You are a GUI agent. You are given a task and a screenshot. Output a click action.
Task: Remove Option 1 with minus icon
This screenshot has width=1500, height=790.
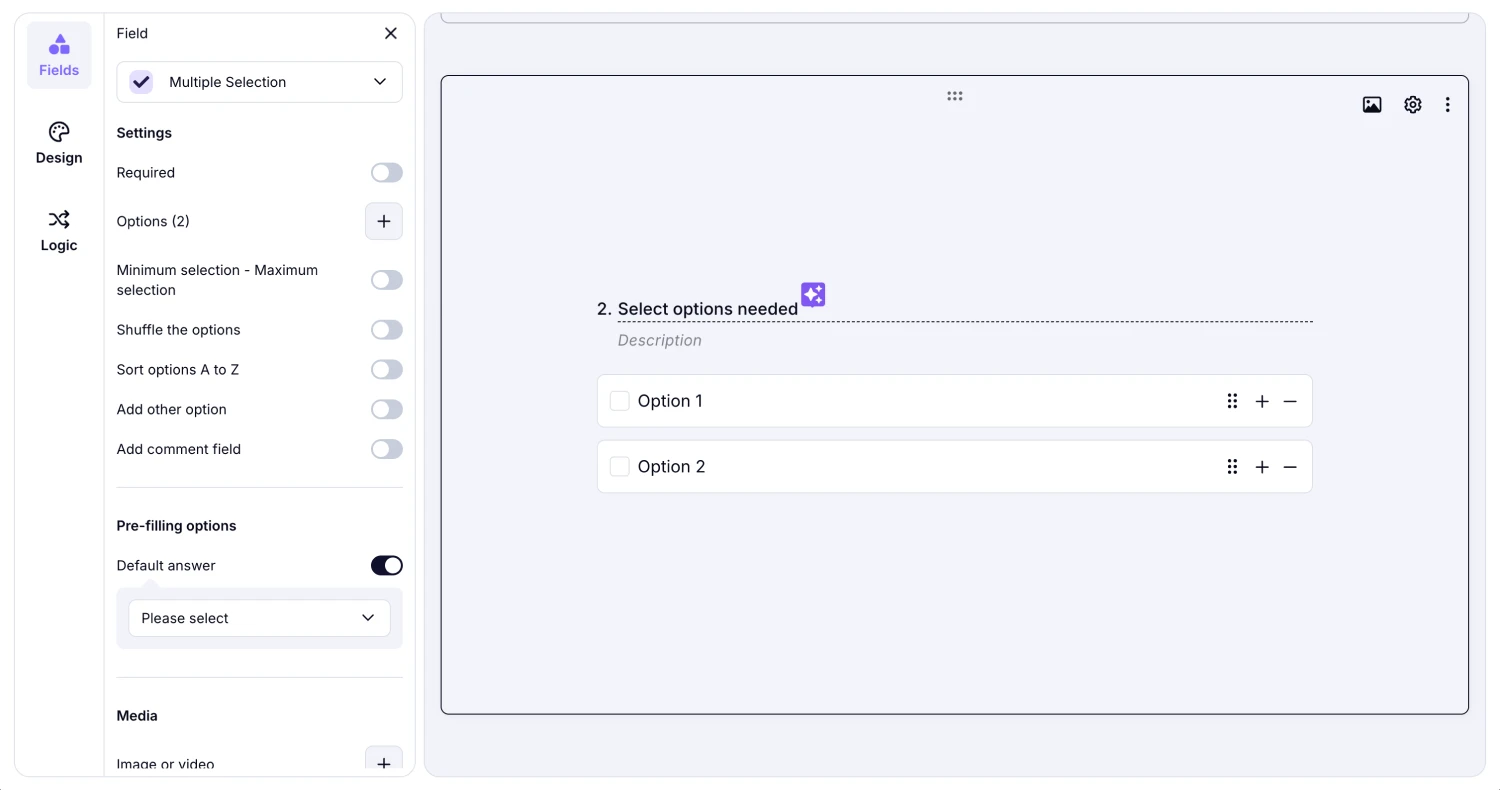(x=1290, y=401)
